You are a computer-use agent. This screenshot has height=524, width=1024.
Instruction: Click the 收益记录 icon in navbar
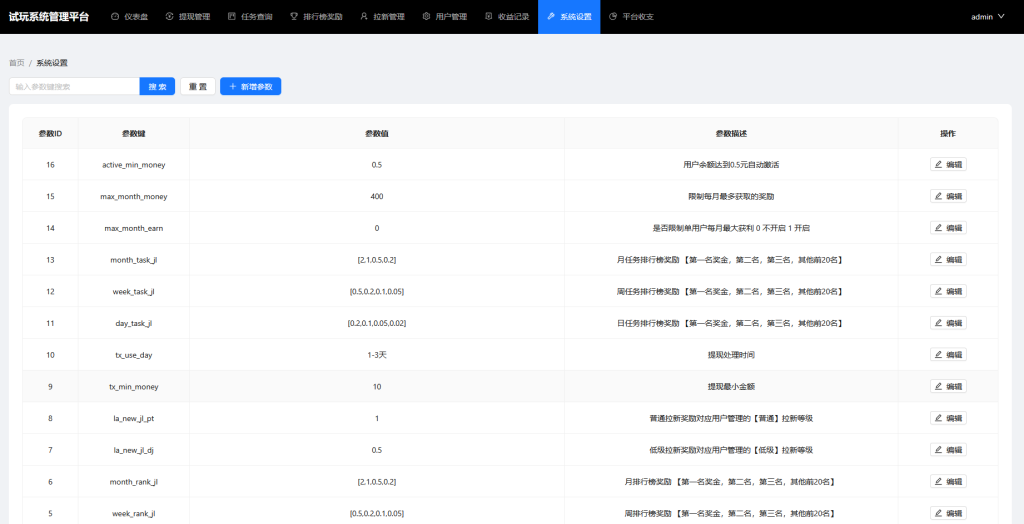(488, 17)
